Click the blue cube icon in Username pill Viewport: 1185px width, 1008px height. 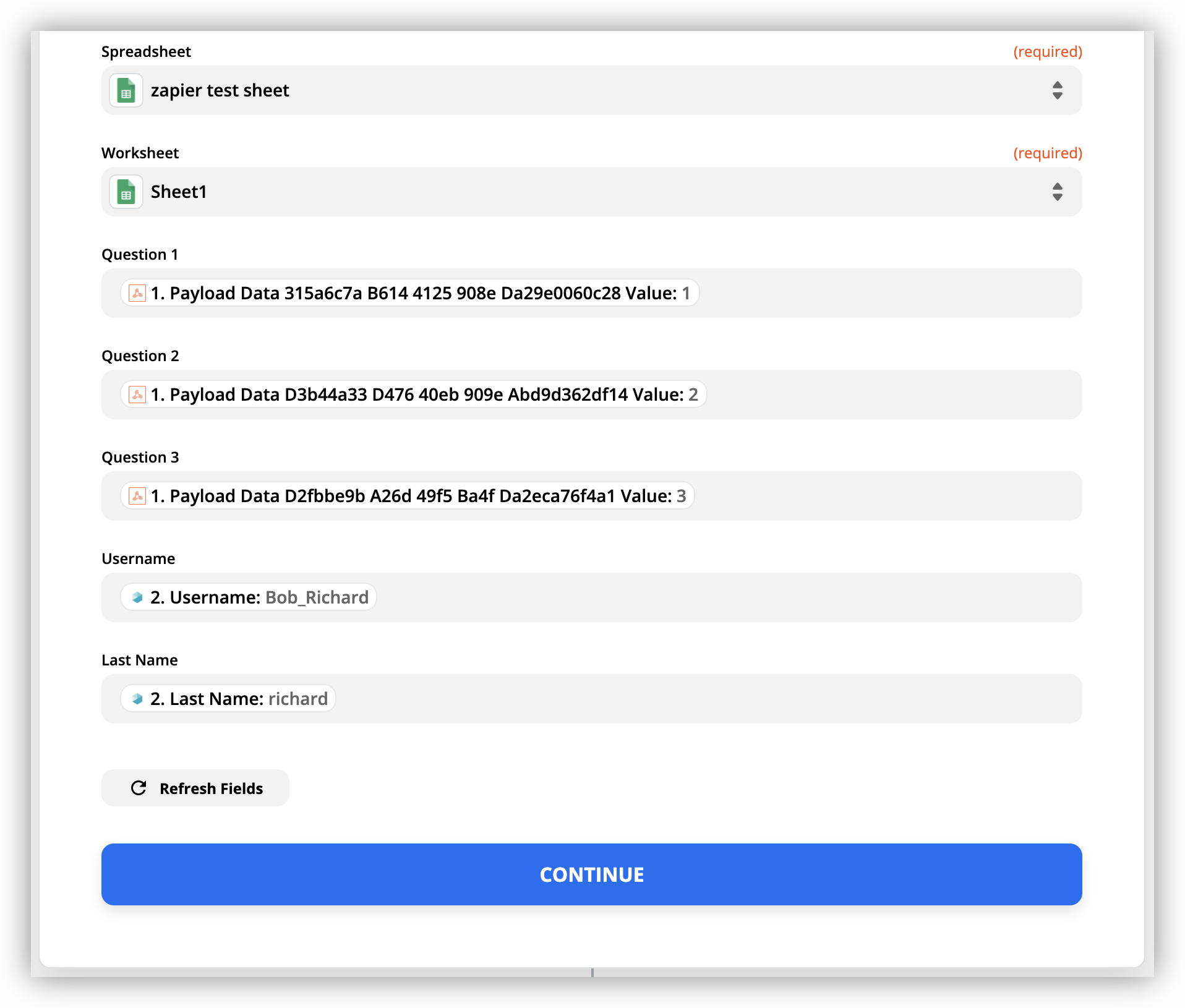click(137, 597)
